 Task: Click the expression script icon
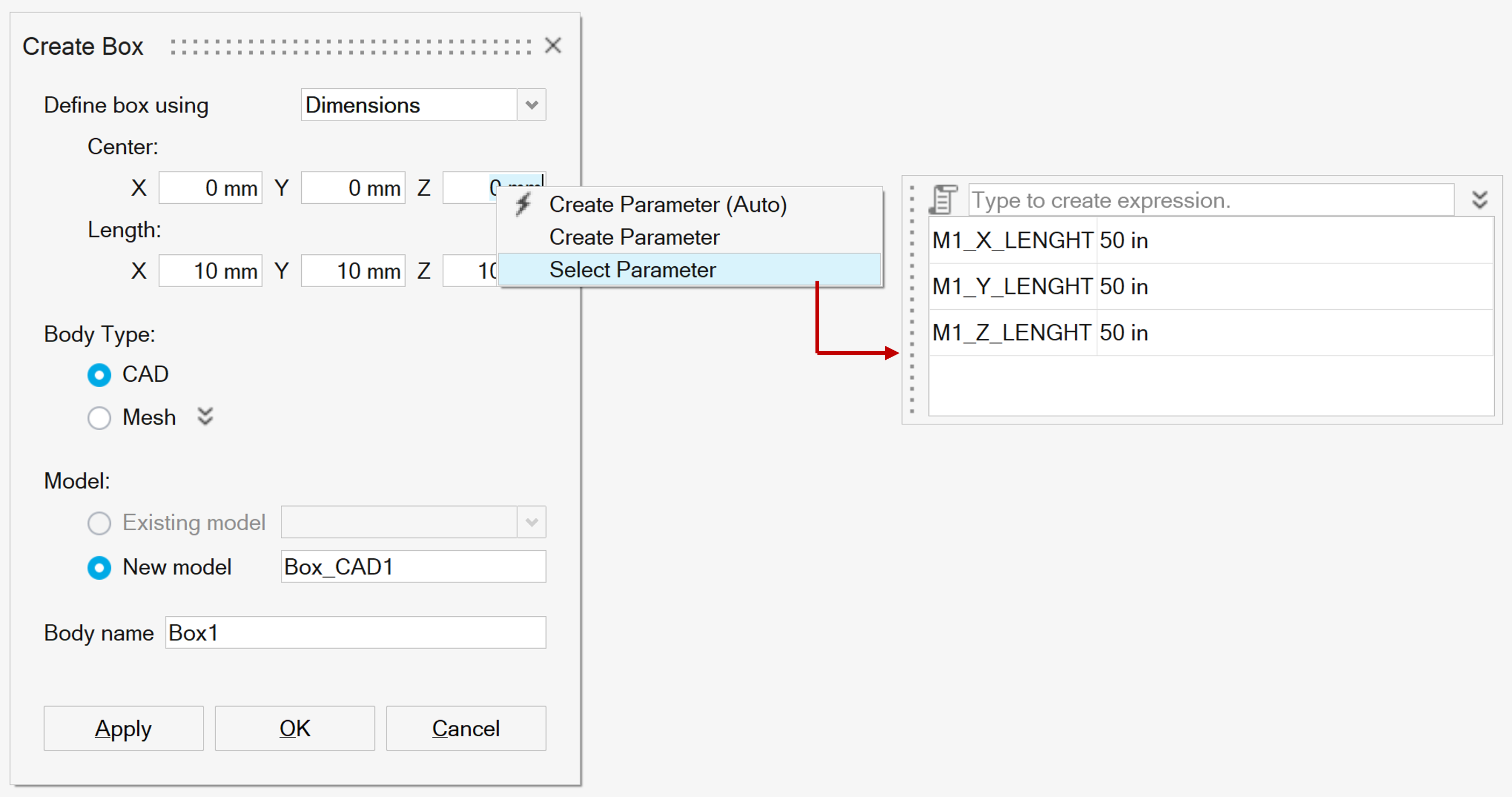coord(943,200)
